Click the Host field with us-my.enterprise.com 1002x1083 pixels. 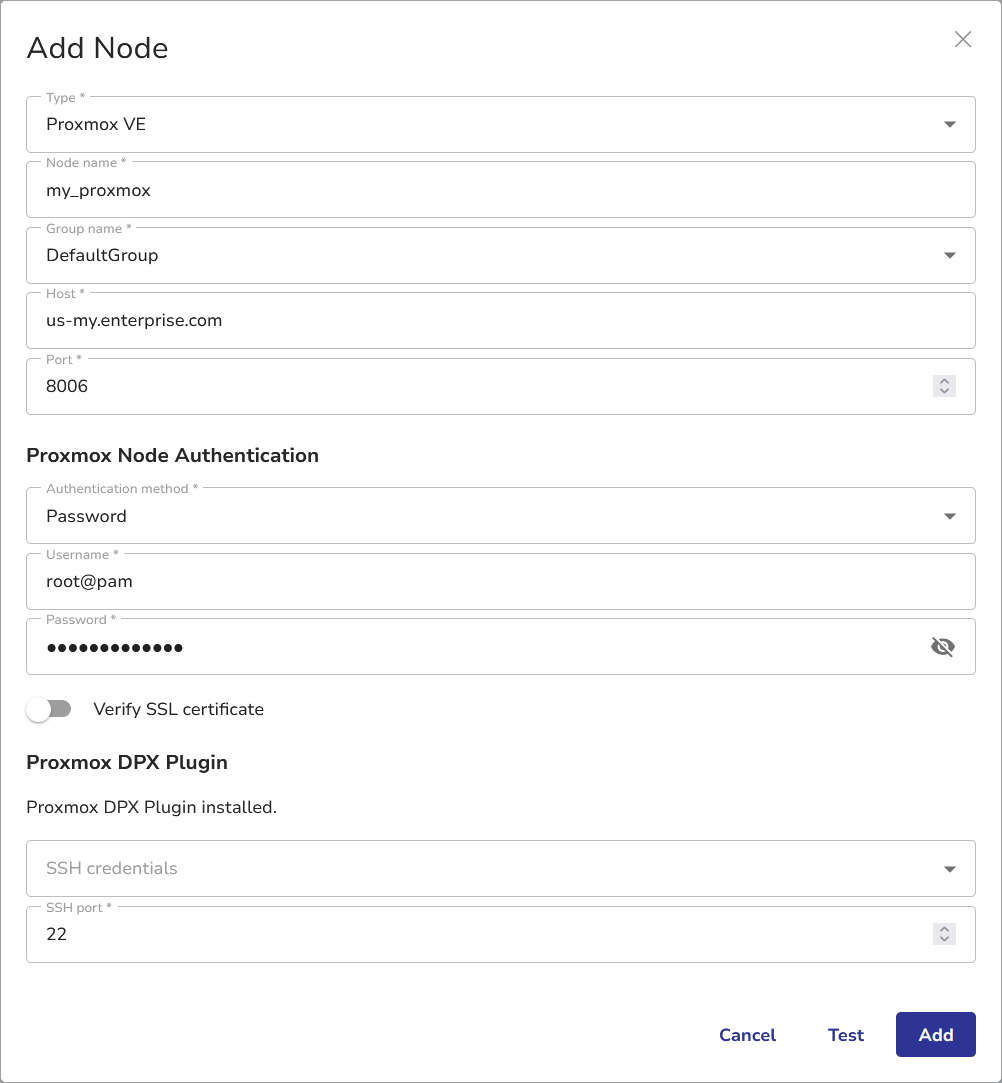click(x=501, y=320)
